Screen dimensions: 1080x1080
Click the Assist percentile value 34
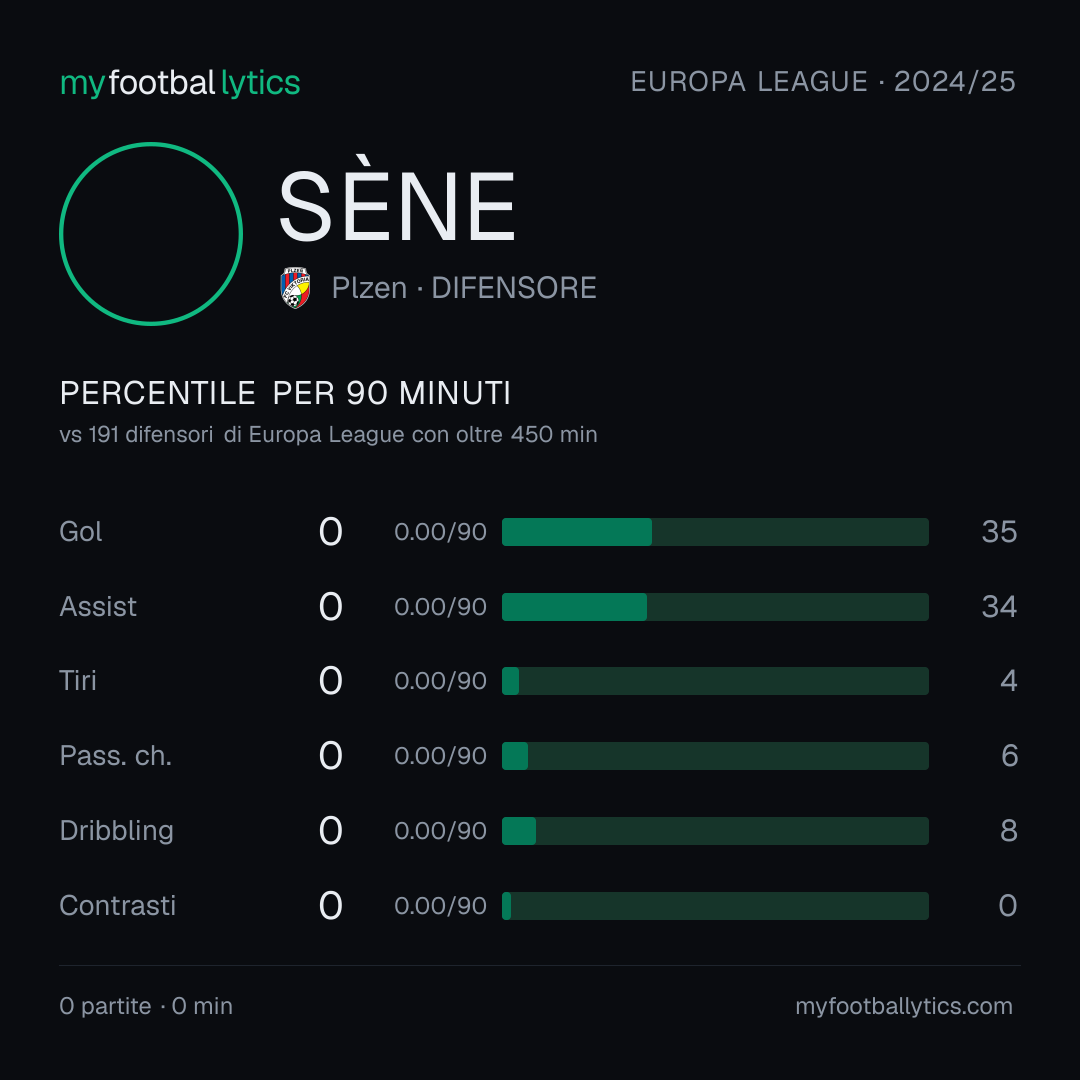[x=999, y=607]
